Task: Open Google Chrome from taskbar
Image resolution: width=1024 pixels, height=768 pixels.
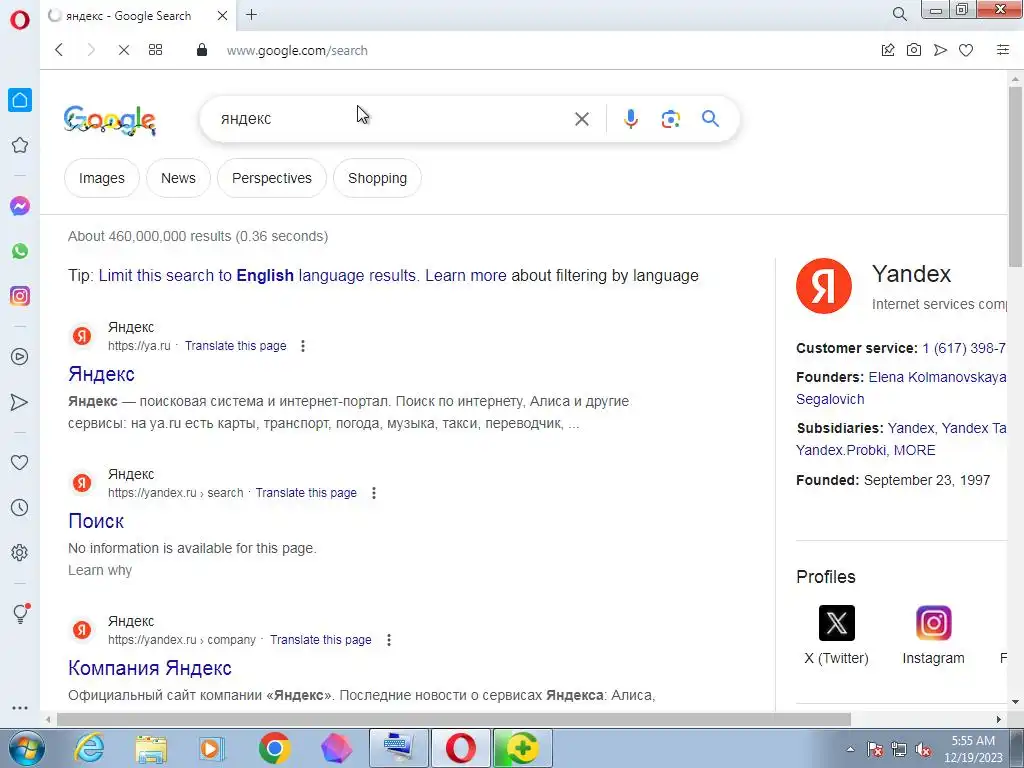Action: pos(274,748)
